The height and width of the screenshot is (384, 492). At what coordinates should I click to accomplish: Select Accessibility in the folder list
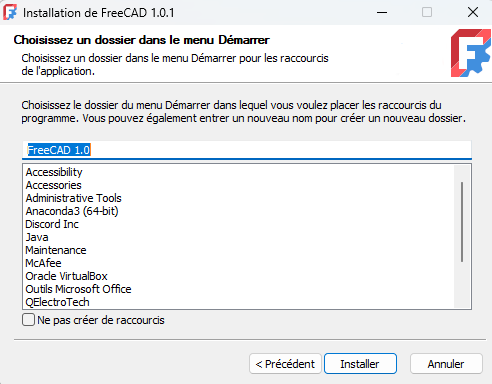54,172
